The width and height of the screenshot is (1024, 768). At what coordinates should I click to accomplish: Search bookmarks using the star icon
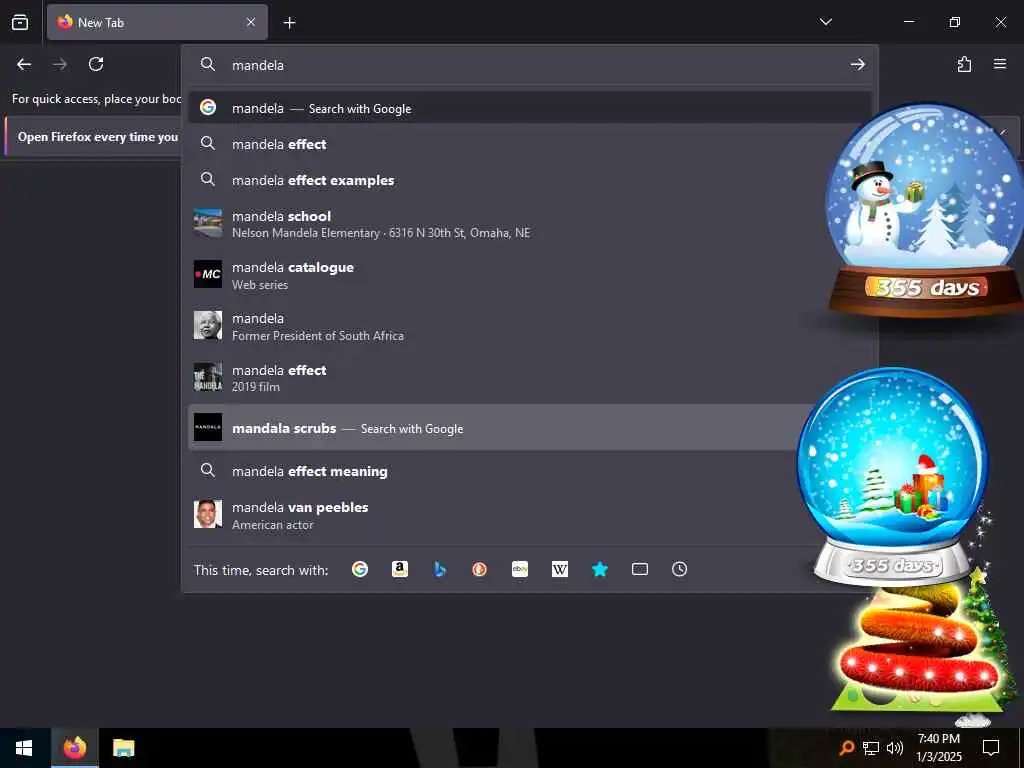click(x=600, y=569)
